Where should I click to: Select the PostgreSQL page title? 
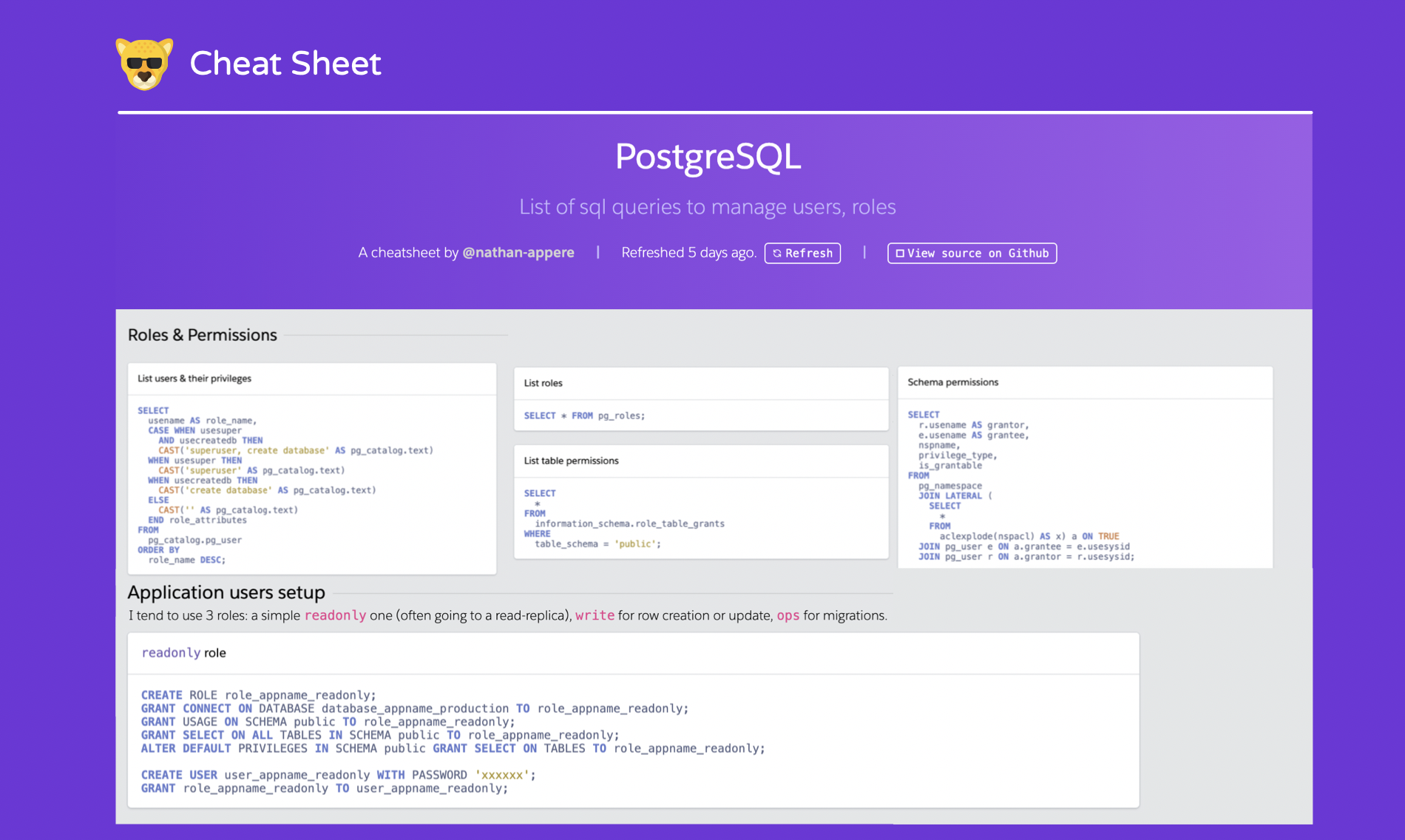coord(708,156)
